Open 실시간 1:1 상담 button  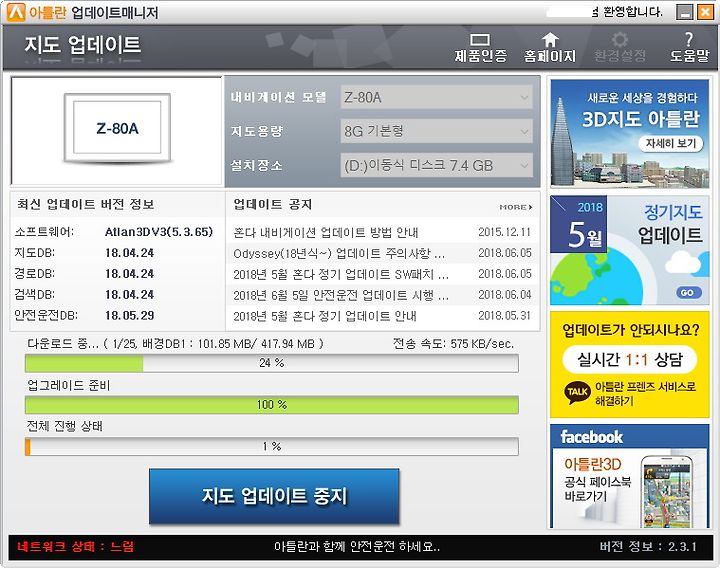click(630, 359)
